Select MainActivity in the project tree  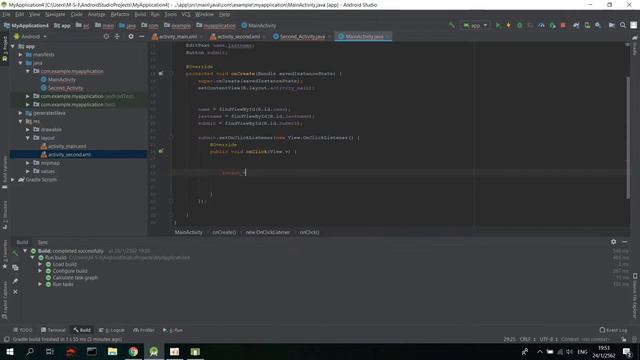[61, 80]
